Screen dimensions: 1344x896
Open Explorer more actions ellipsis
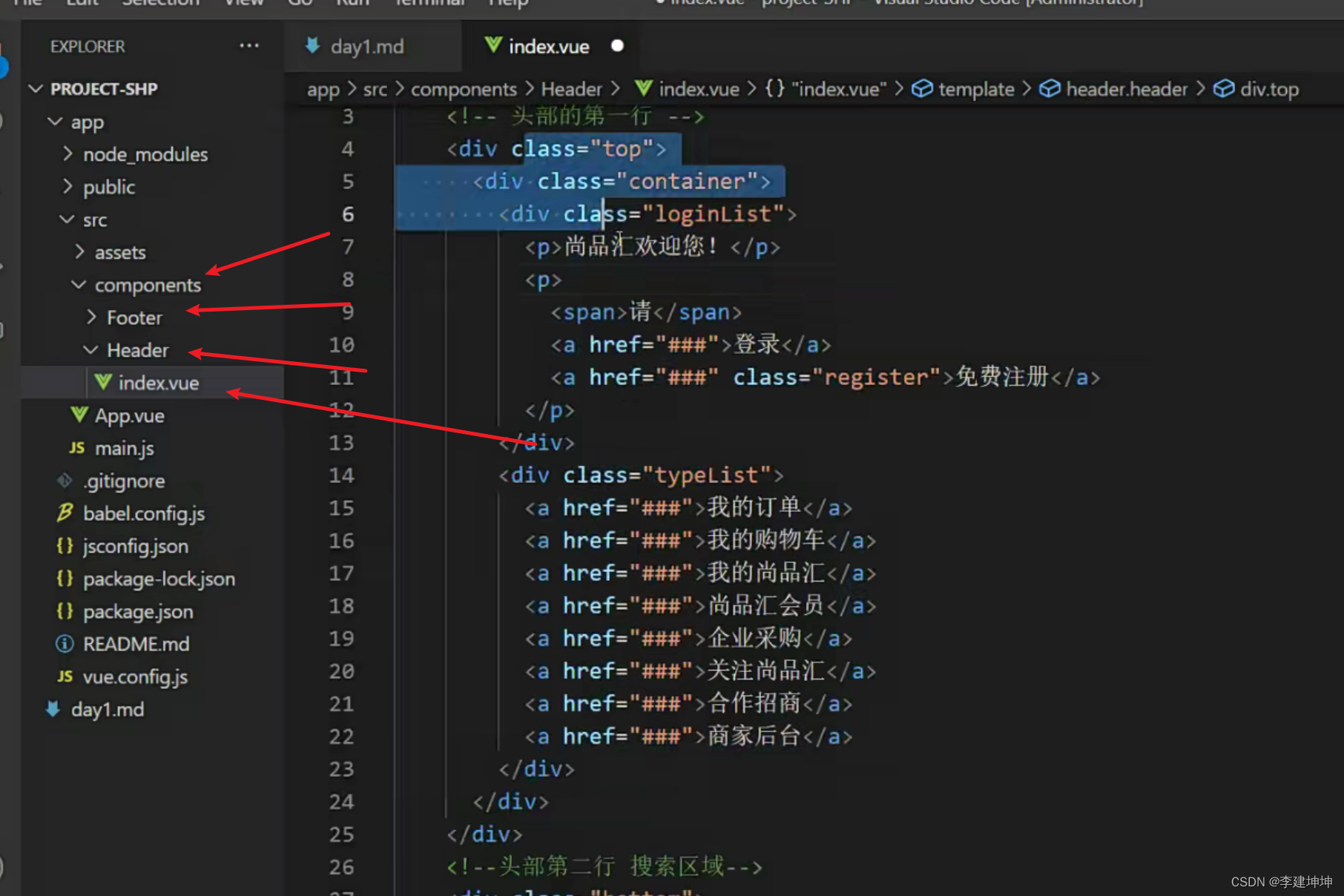[249, 46]
